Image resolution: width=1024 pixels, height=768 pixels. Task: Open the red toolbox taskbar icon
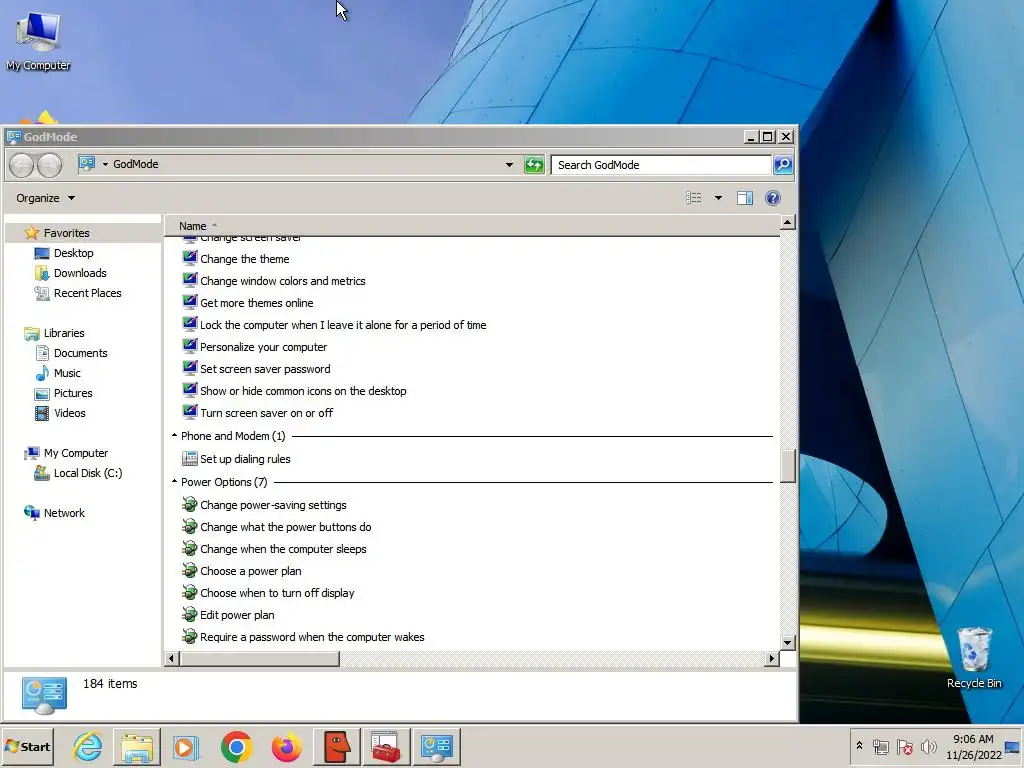[x=387, y=746]
